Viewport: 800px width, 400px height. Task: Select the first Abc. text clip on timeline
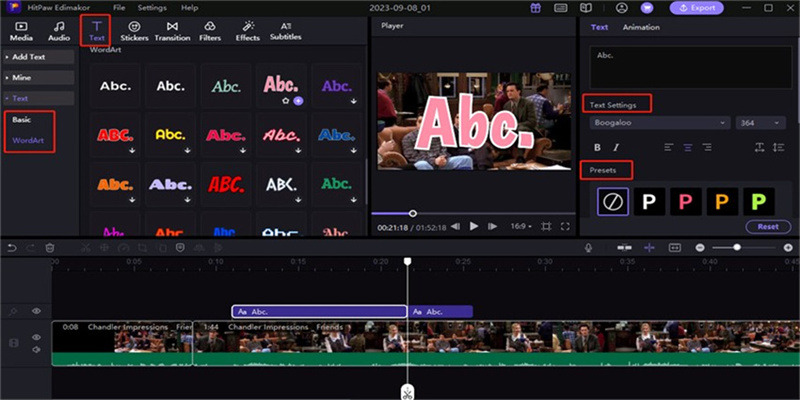[319, 312]
